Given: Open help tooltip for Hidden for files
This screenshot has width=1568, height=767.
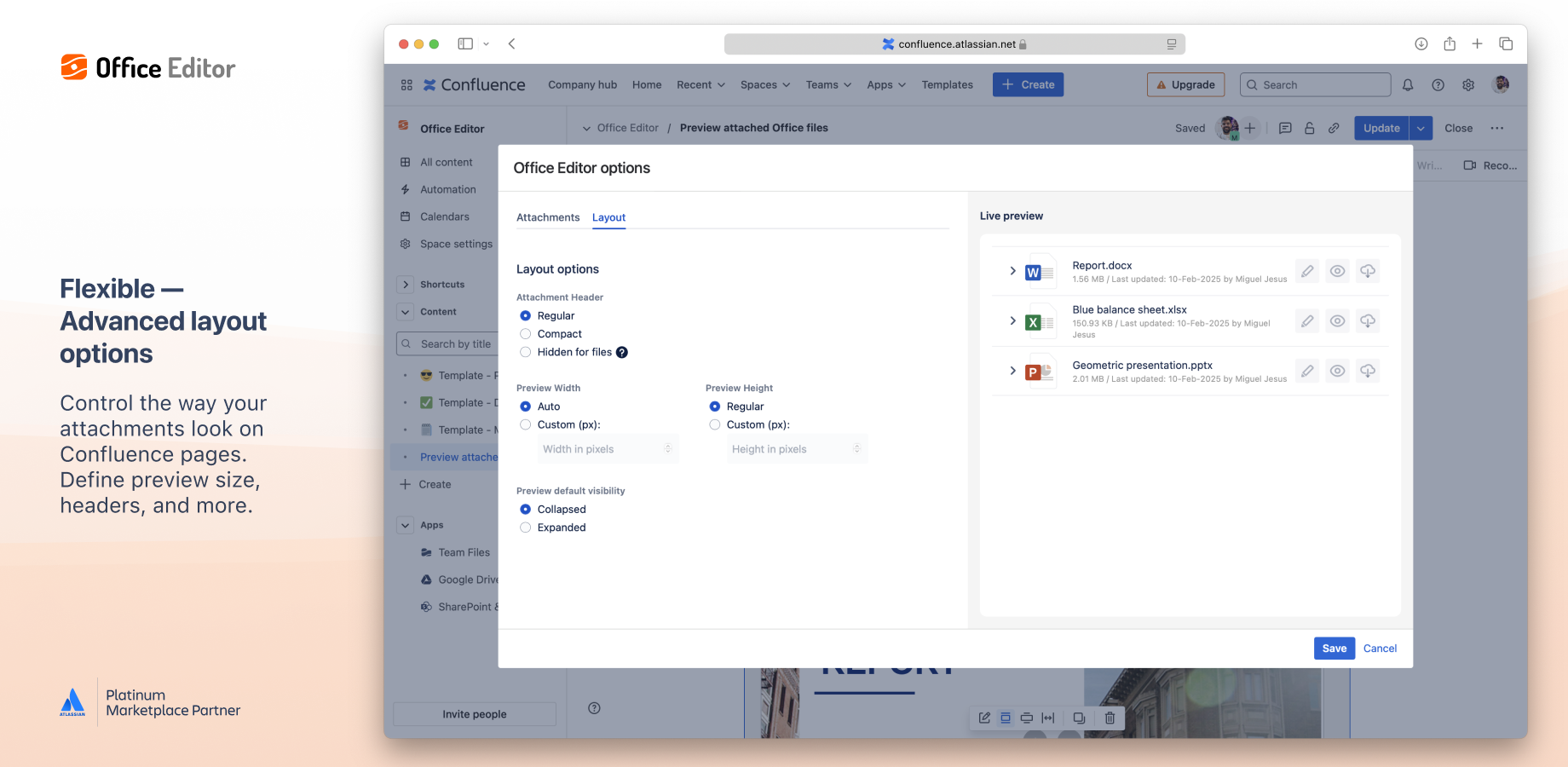Looking at the screenshot, I should tap(622, 352).
